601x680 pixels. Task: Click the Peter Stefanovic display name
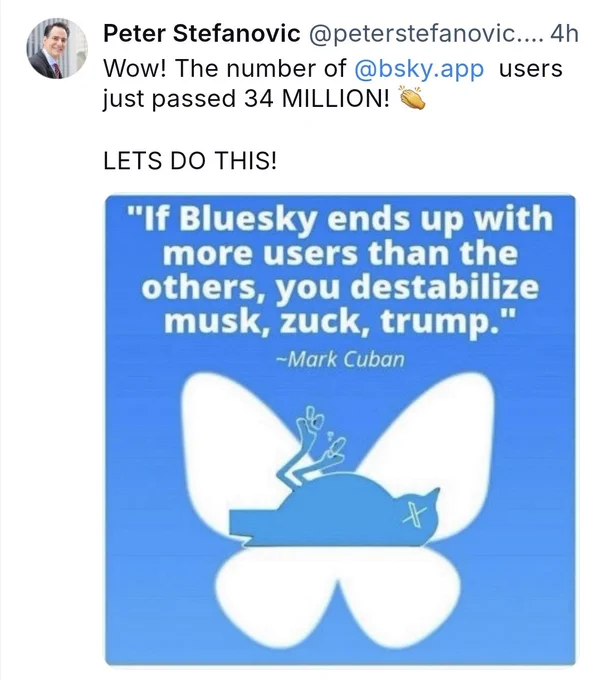202,33
